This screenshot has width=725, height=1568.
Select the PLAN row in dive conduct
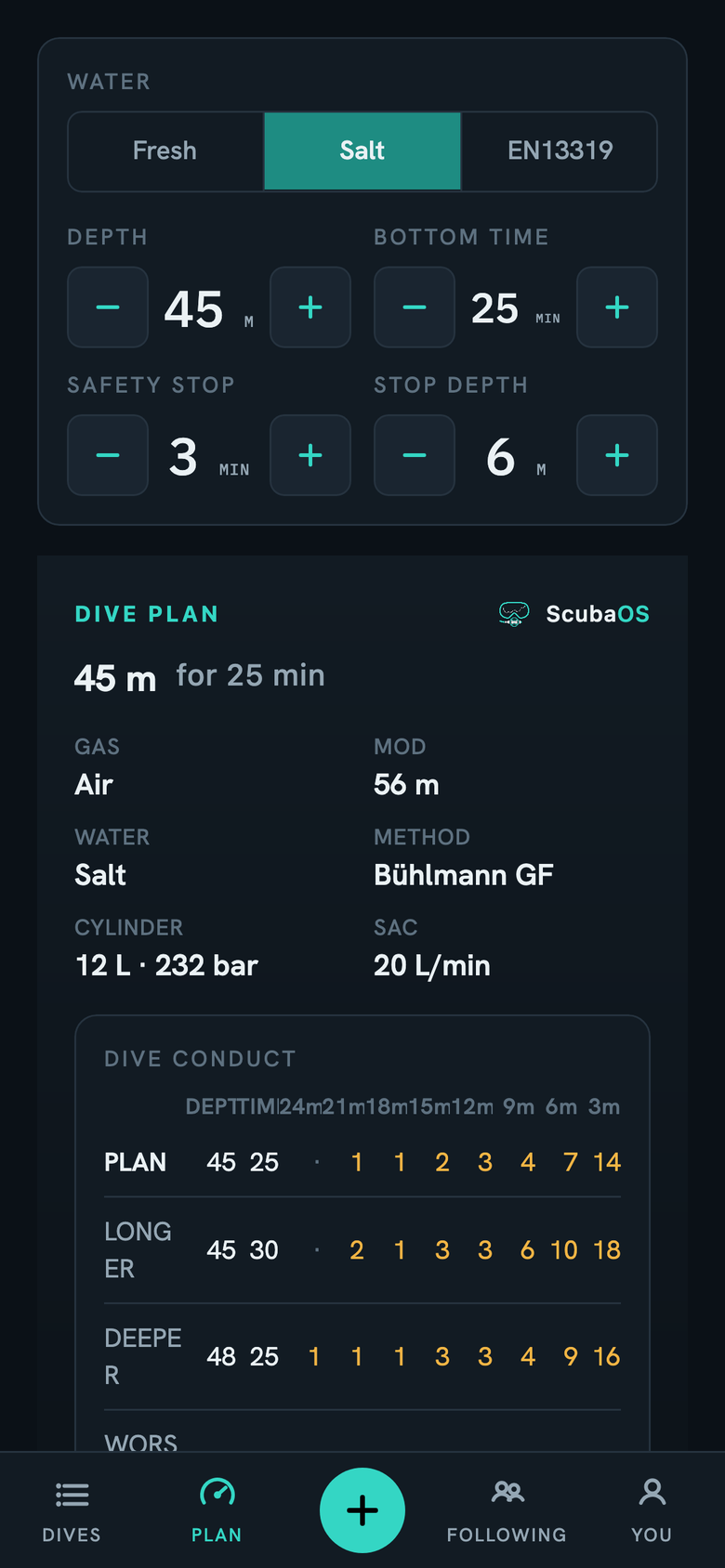[362, 1162]
